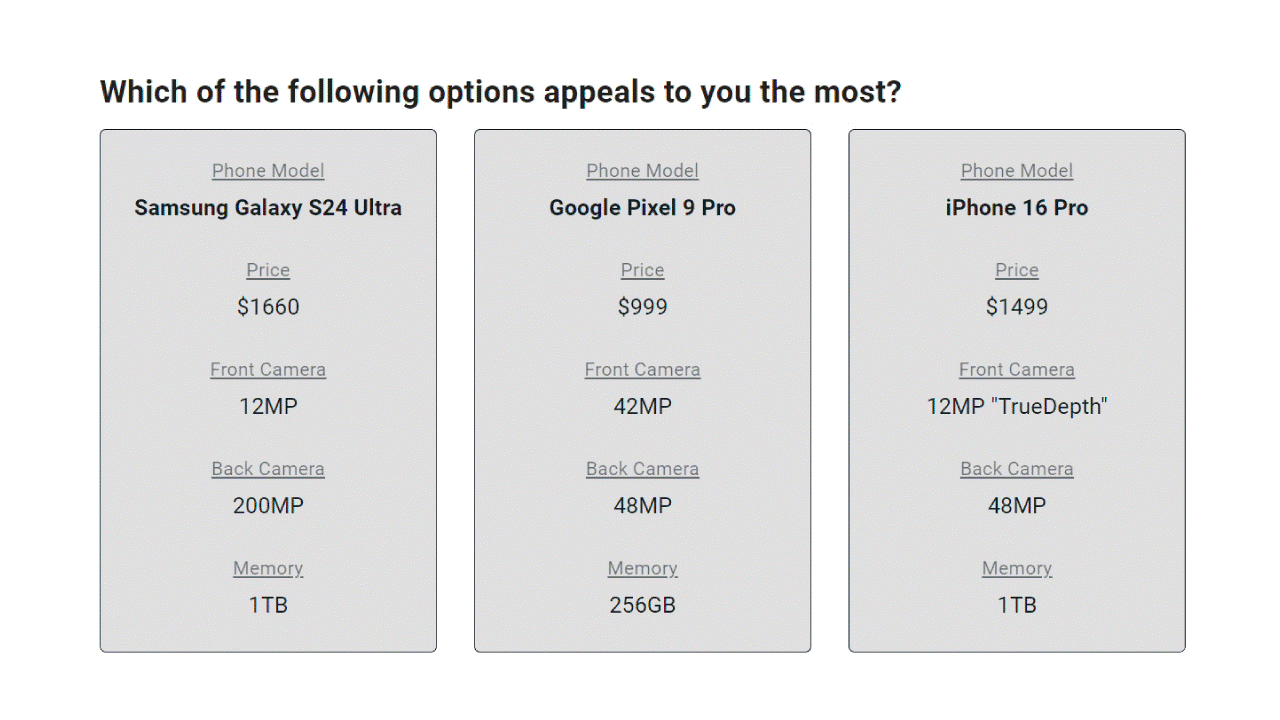
Task: Click Back Camera label in iPhone card
Action: tap(1017, 468)
